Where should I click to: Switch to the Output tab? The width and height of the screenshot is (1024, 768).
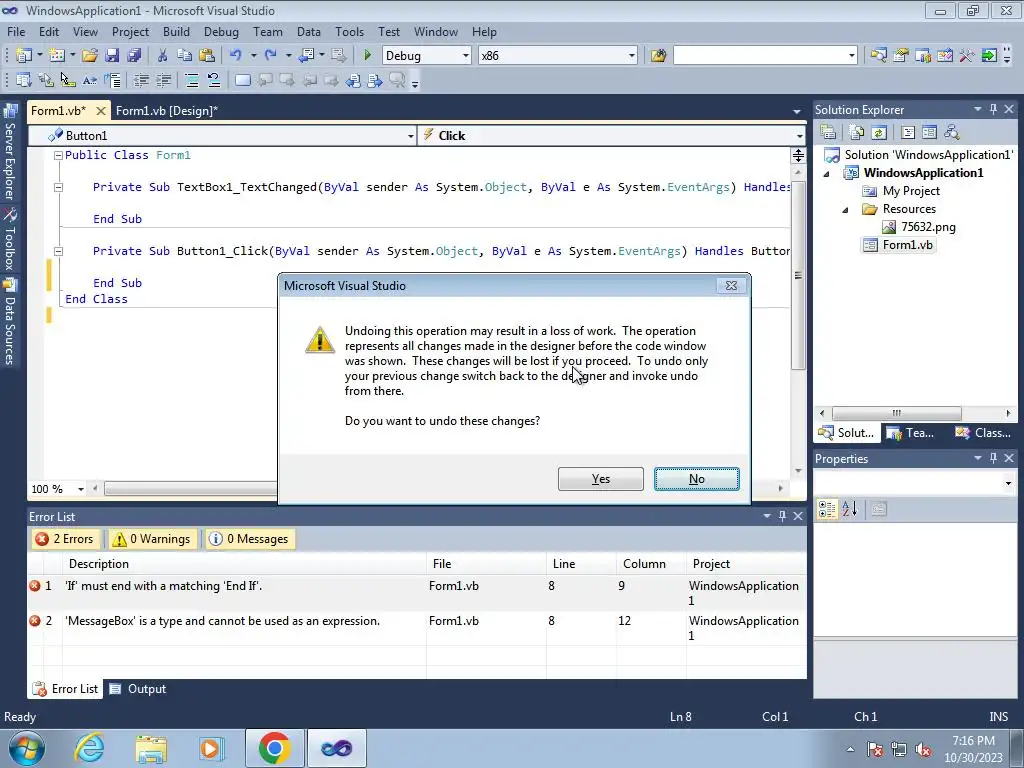click(138, 689)
